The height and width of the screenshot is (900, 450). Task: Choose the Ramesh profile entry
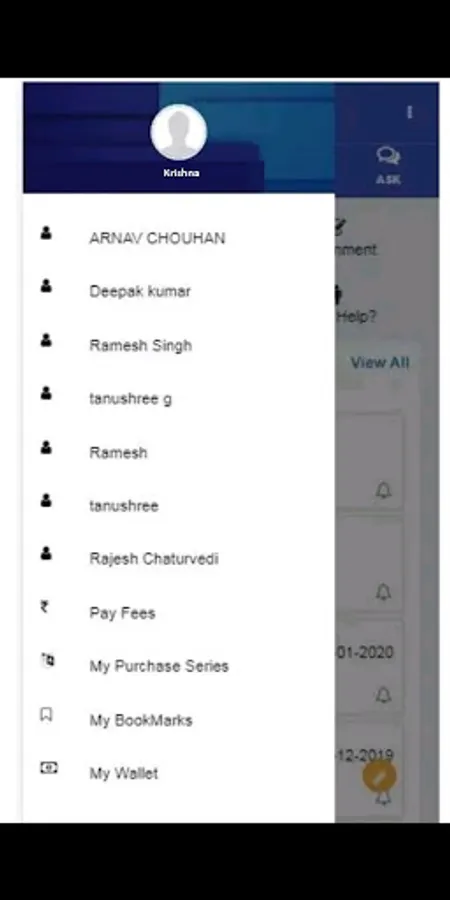tap(179, 452)
